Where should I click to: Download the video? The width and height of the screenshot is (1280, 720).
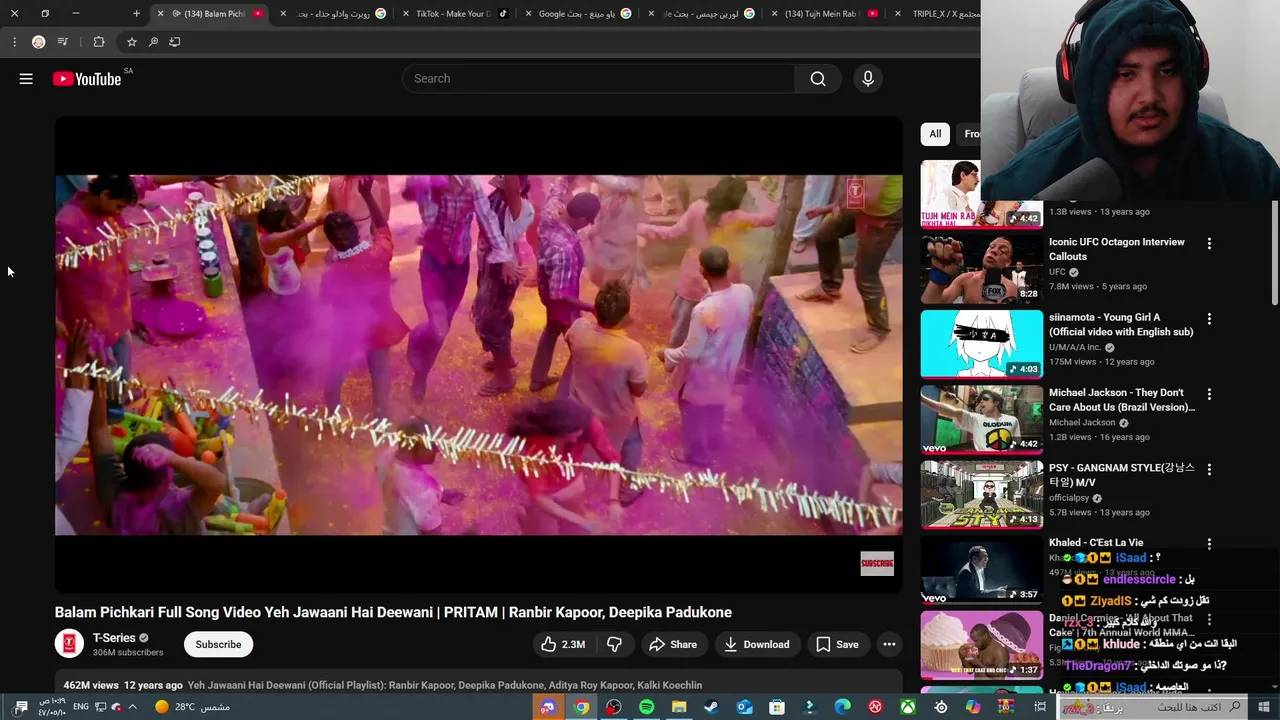(757, 644)
